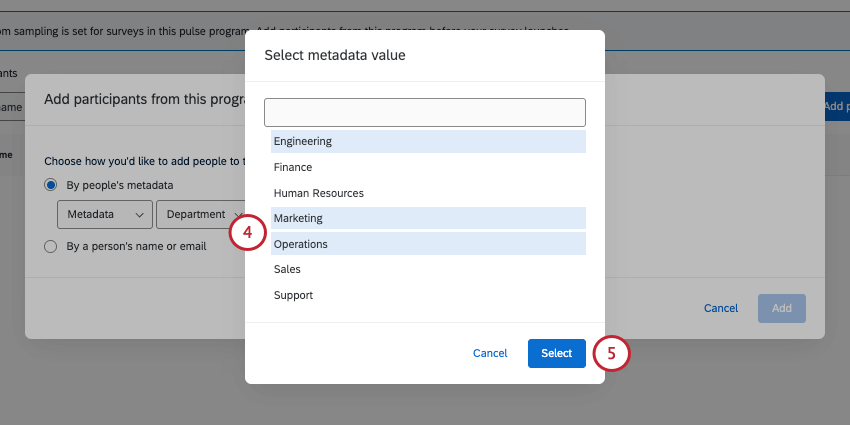Viewport: 850px width, 425px height.
Task: Open the Metadata dropdown
Action: [104, 214]
